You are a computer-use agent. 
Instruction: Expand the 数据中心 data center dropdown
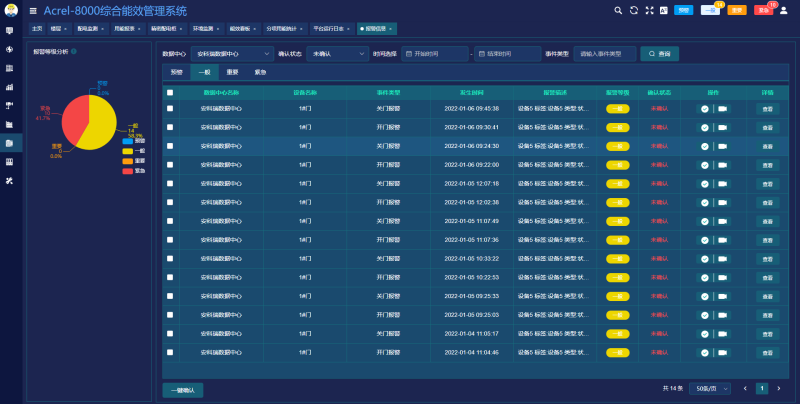[x=232, y=54]
